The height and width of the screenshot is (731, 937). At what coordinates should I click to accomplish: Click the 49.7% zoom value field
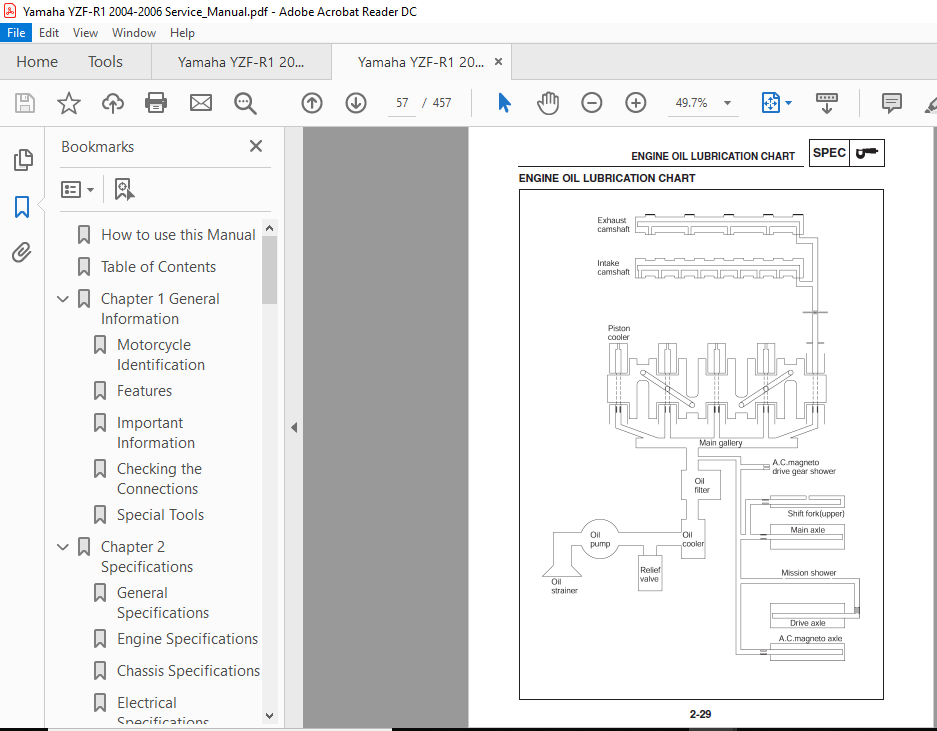coord(691,103)
